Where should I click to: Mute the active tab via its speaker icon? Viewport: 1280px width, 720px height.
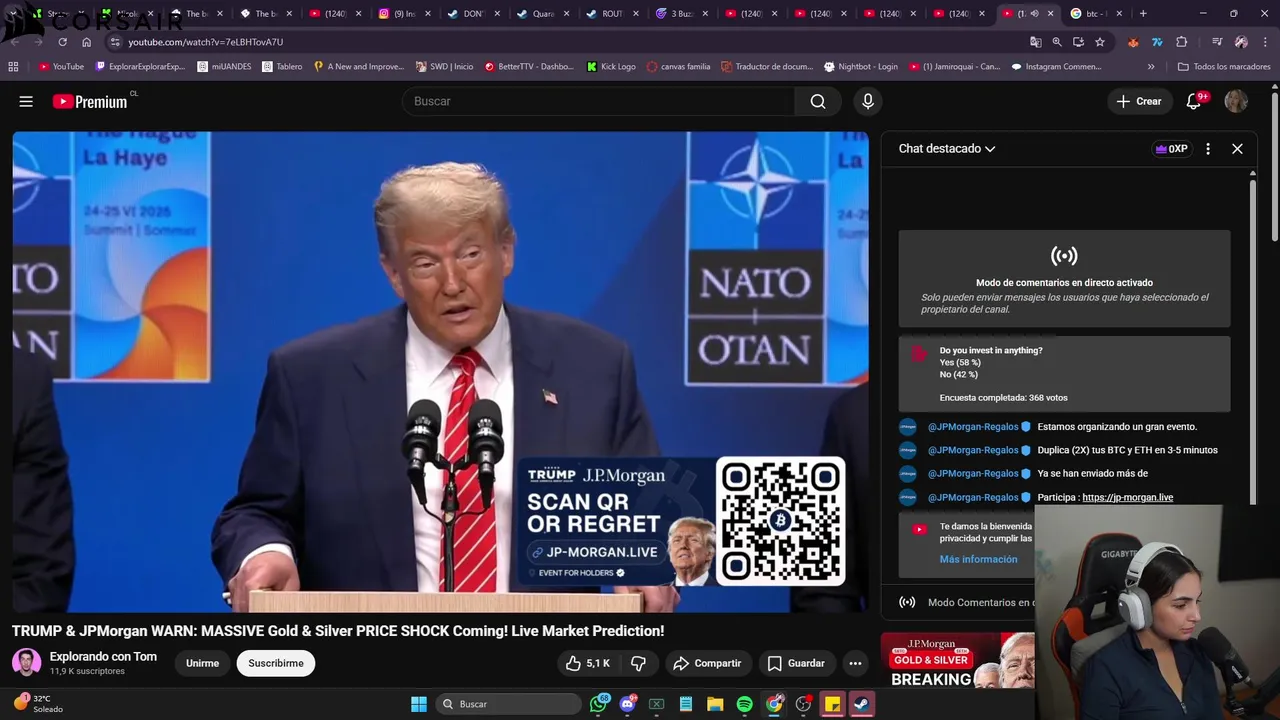point(1034,14)
